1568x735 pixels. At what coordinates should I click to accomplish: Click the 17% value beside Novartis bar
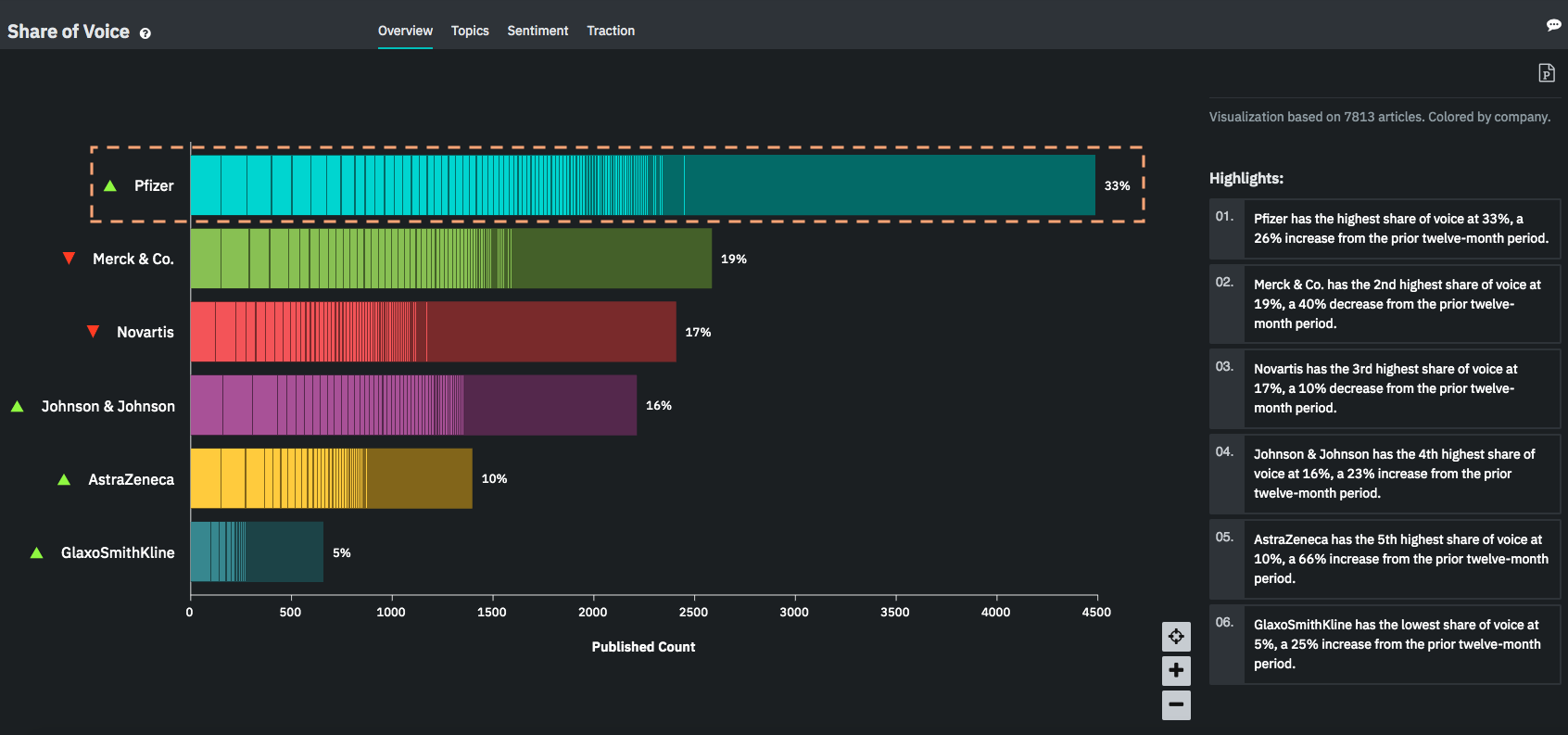(698, 332)
